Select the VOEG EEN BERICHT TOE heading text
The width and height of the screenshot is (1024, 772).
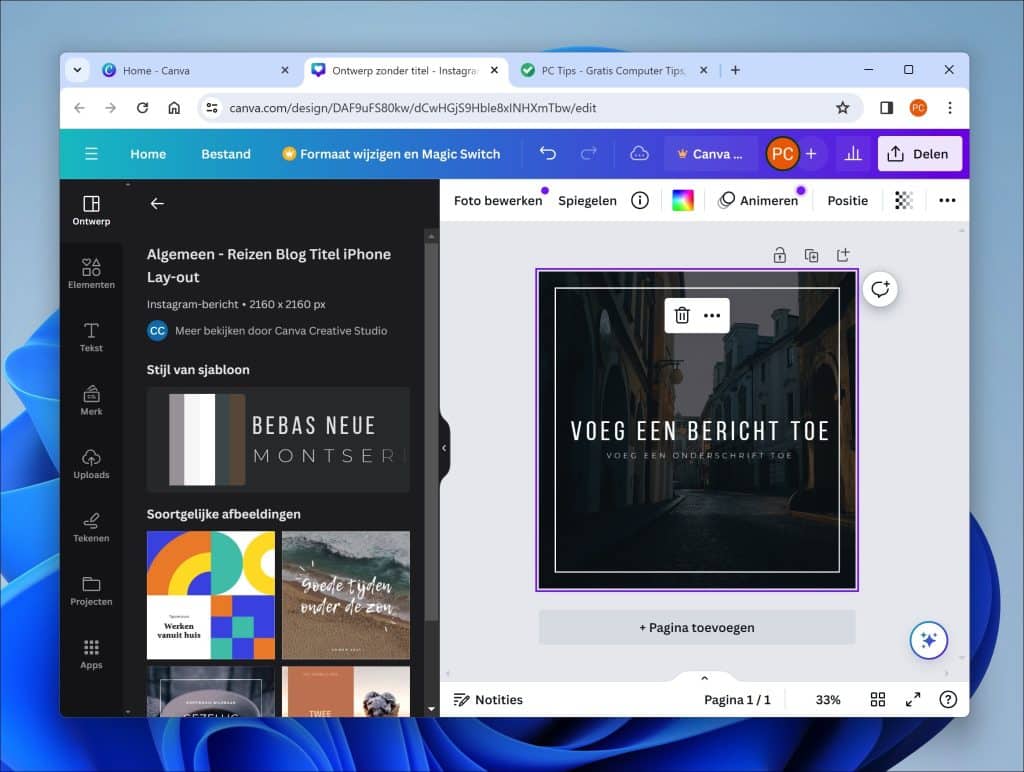(700, 431)
